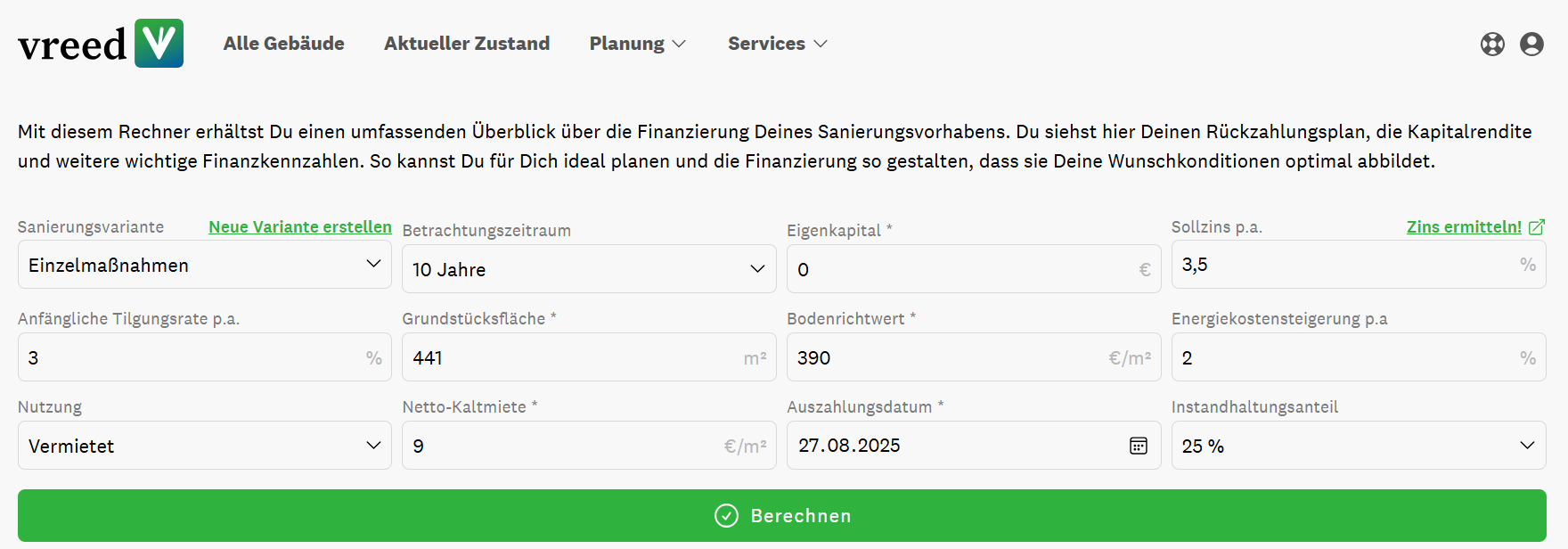Follow the Zins ermitteln link

pyautogui.click(x=1464, y=227)
